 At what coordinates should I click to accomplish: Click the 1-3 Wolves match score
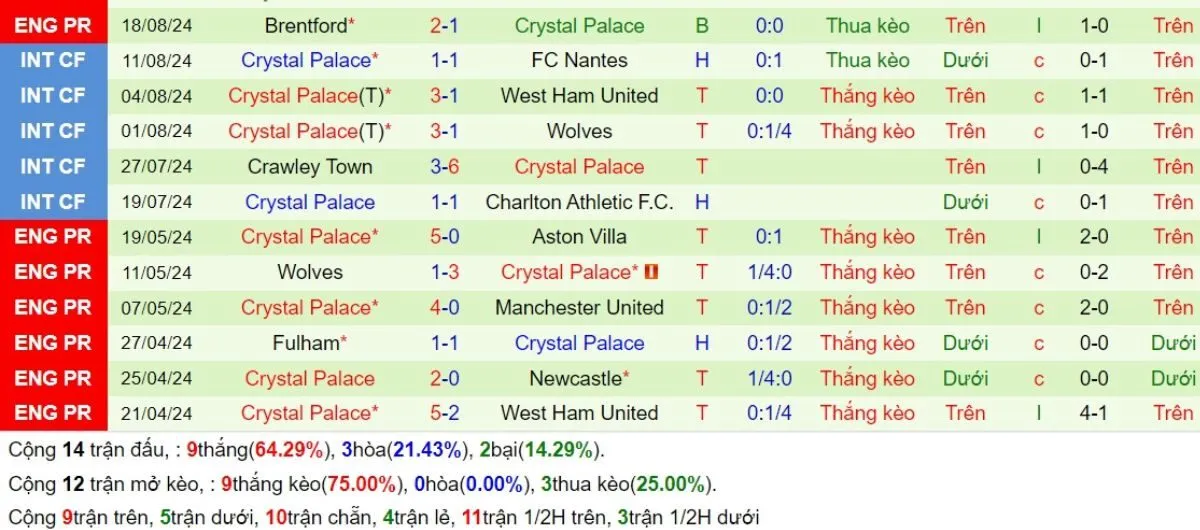(444, 272)
